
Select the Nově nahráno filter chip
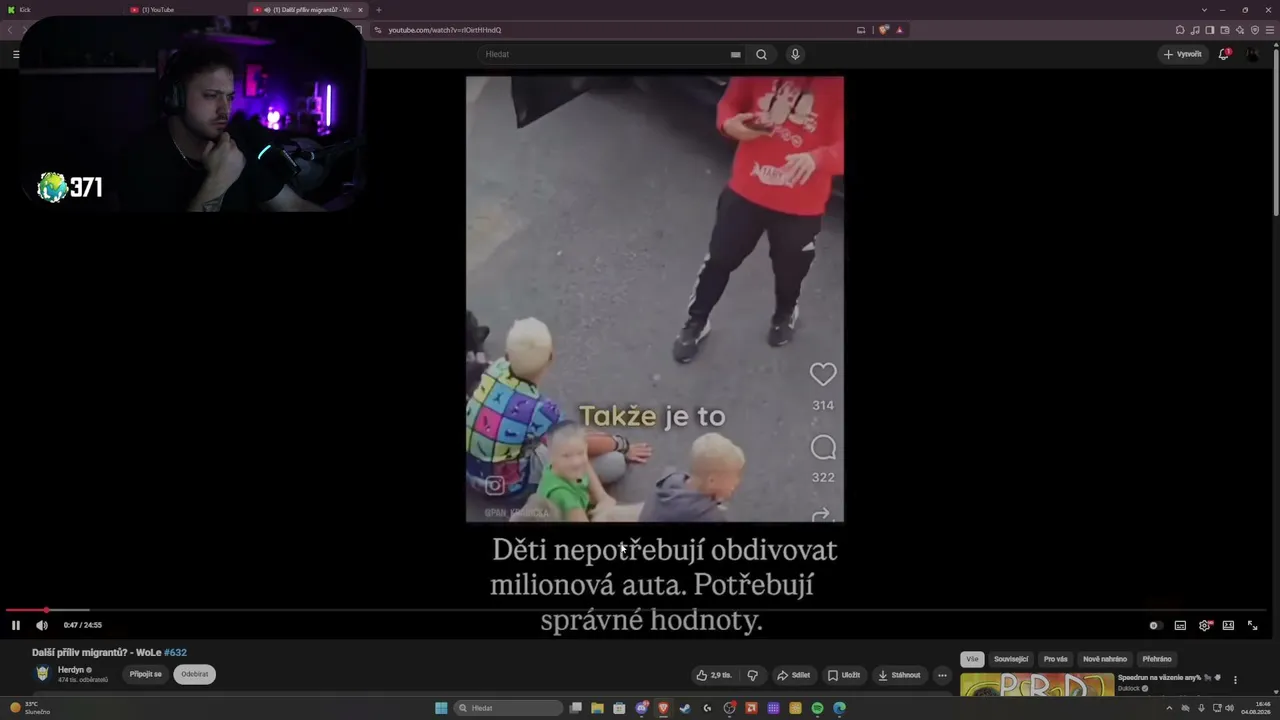(1105, 659)
